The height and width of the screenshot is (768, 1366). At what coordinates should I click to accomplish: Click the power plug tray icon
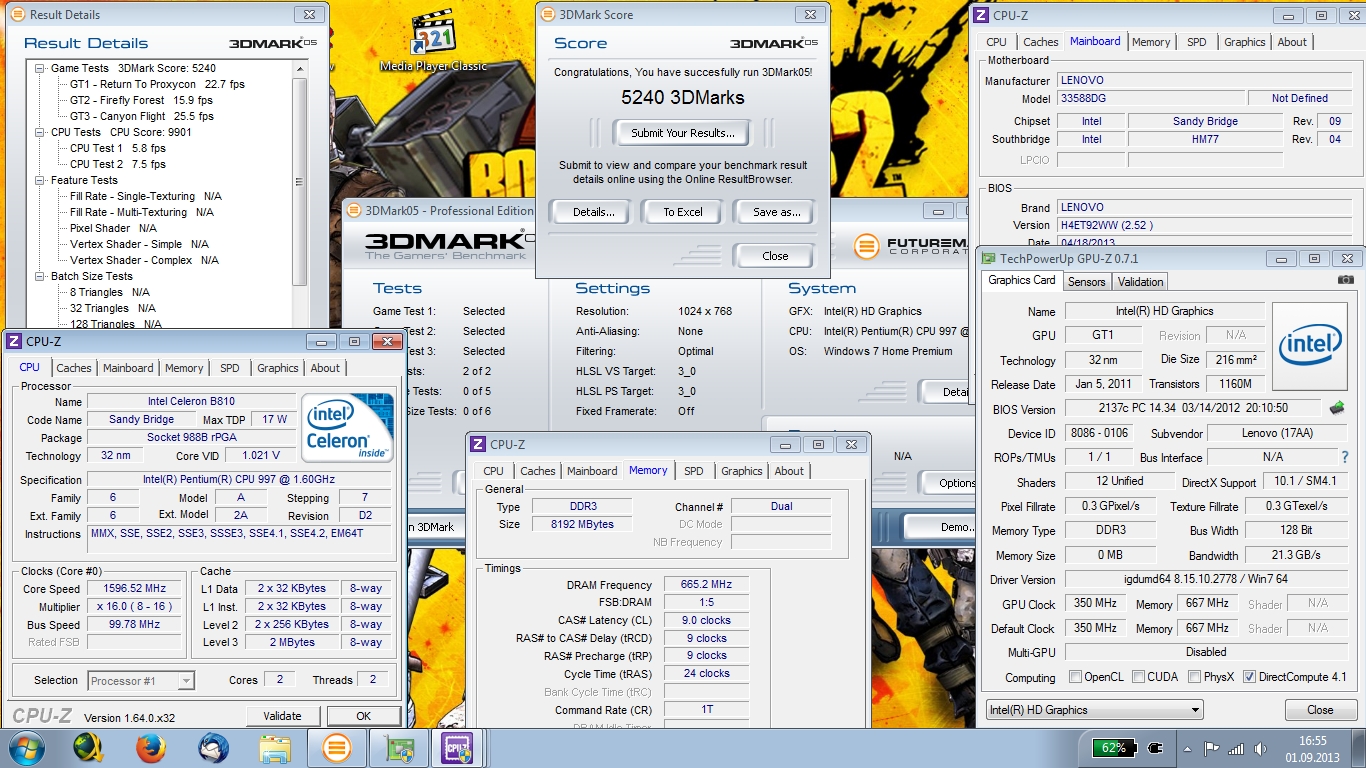coord(1156,748)
